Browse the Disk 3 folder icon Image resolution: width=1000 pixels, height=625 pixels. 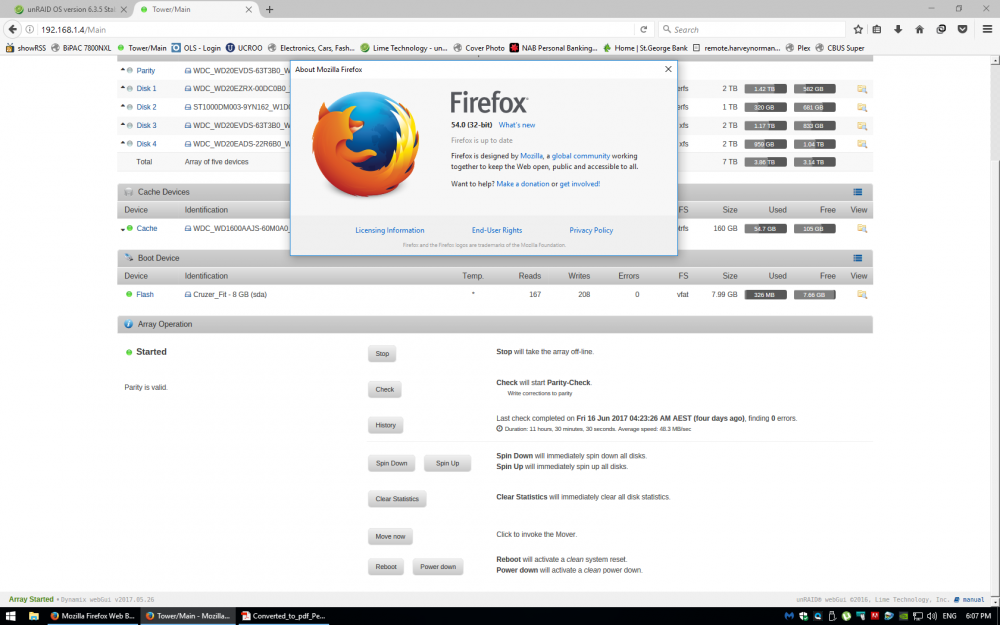862,126
